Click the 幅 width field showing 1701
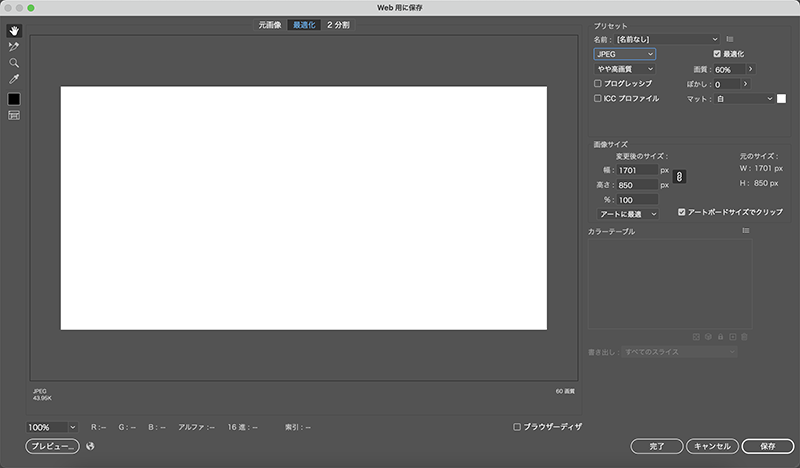 637,170
